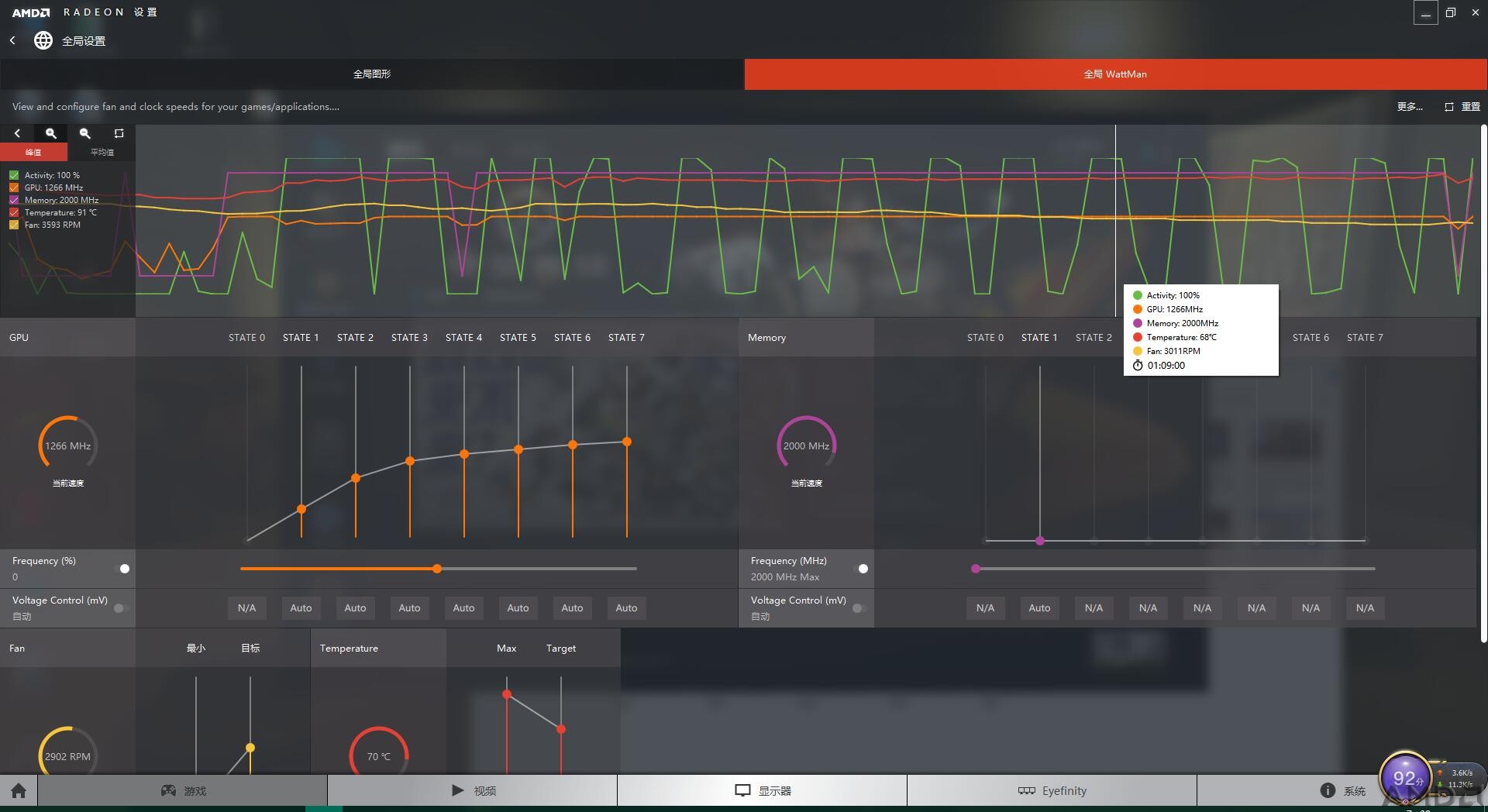The image size is (1488, 812).
Task: Toggle the Fan 3593 RPM graph checkbox
Action: [14, 225]
